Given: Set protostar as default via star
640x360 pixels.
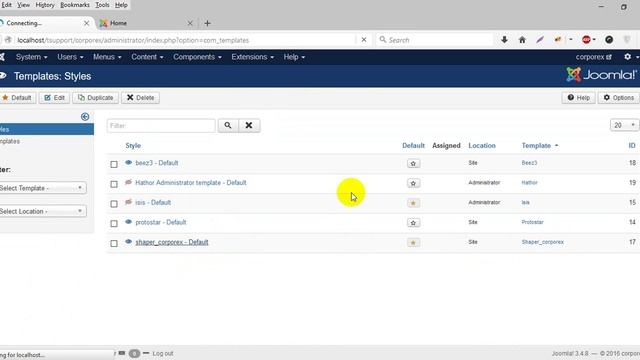Looking at the screenshot, I should 413,223.
